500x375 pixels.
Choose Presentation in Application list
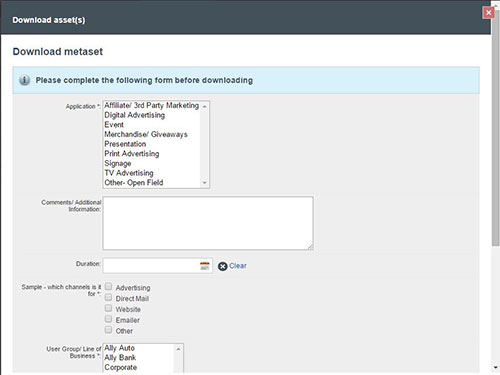152,144
